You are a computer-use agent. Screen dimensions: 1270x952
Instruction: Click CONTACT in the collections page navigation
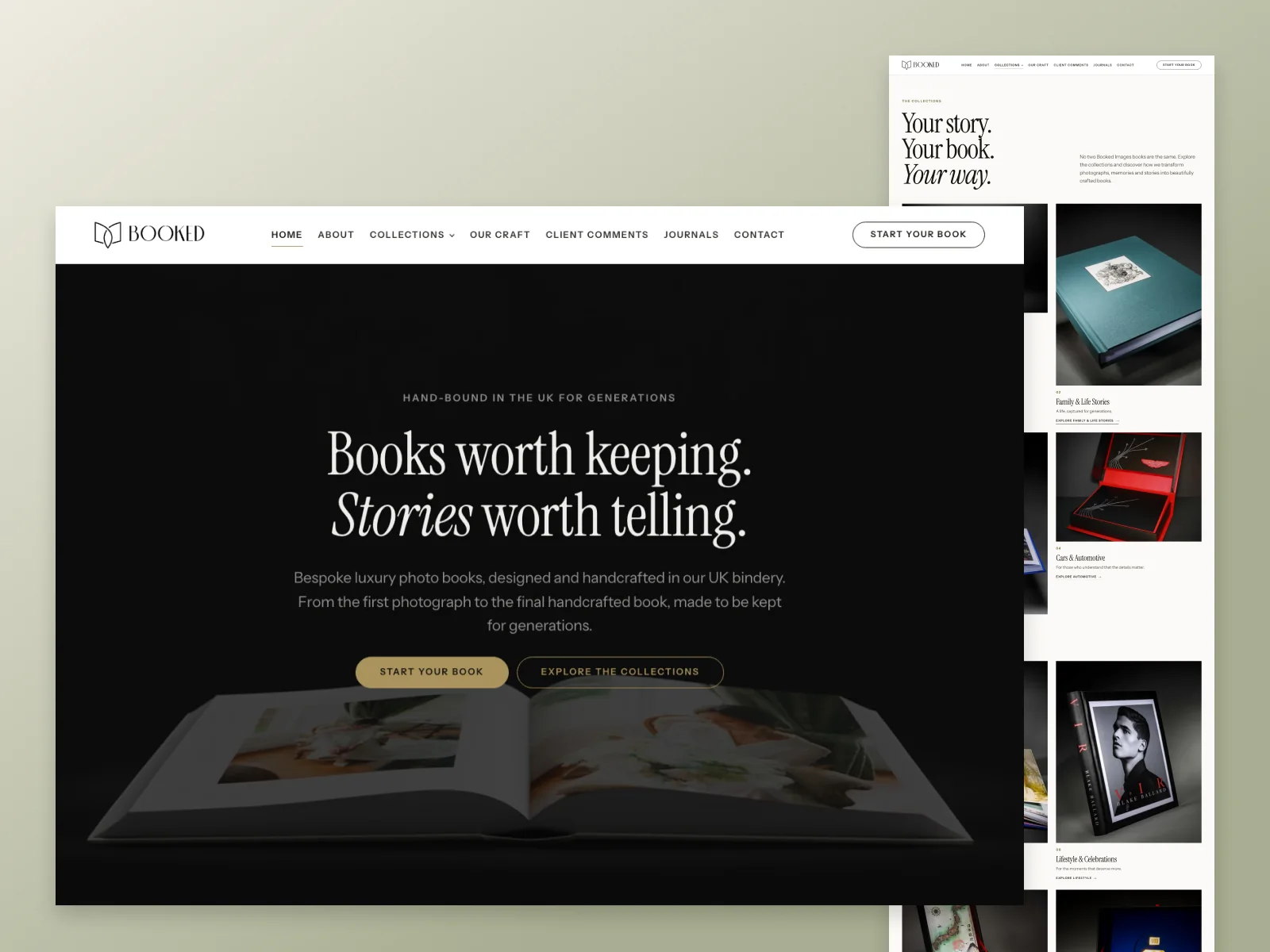coord(1126,65)
